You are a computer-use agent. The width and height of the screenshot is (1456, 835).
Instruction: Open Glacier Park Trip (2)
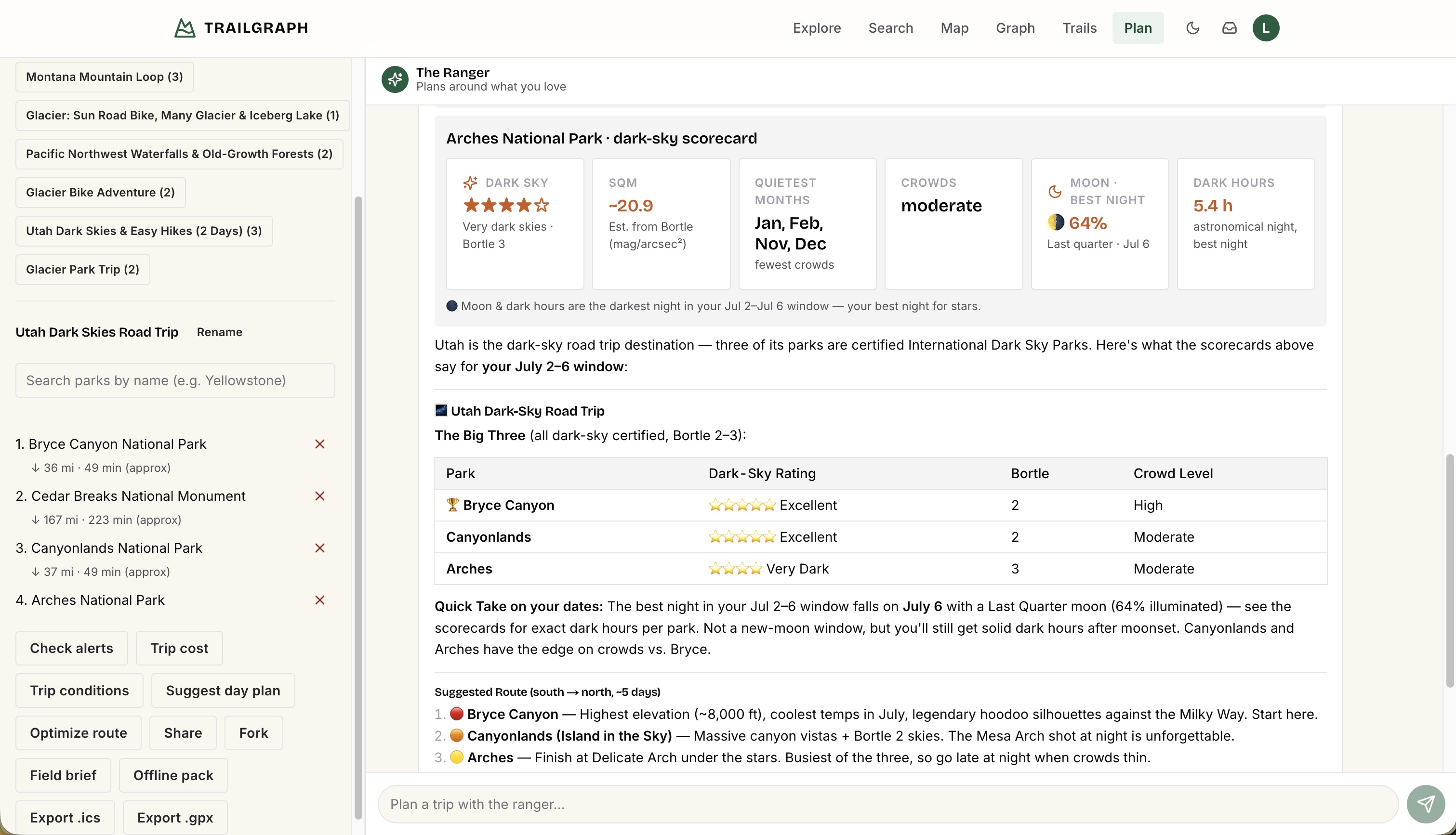click(x=82, y=269)
